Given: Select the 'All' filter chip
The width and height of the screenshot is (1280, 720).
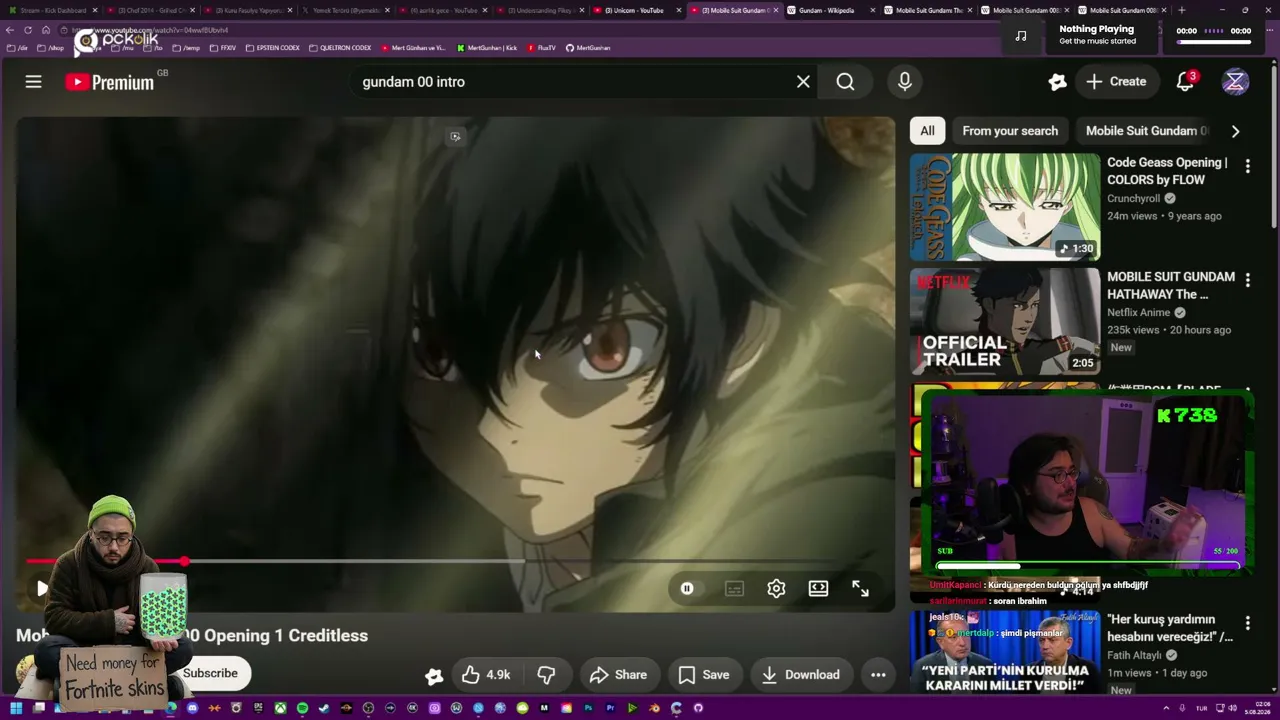Looking at the screenshot, I should [x=927, y=131].
